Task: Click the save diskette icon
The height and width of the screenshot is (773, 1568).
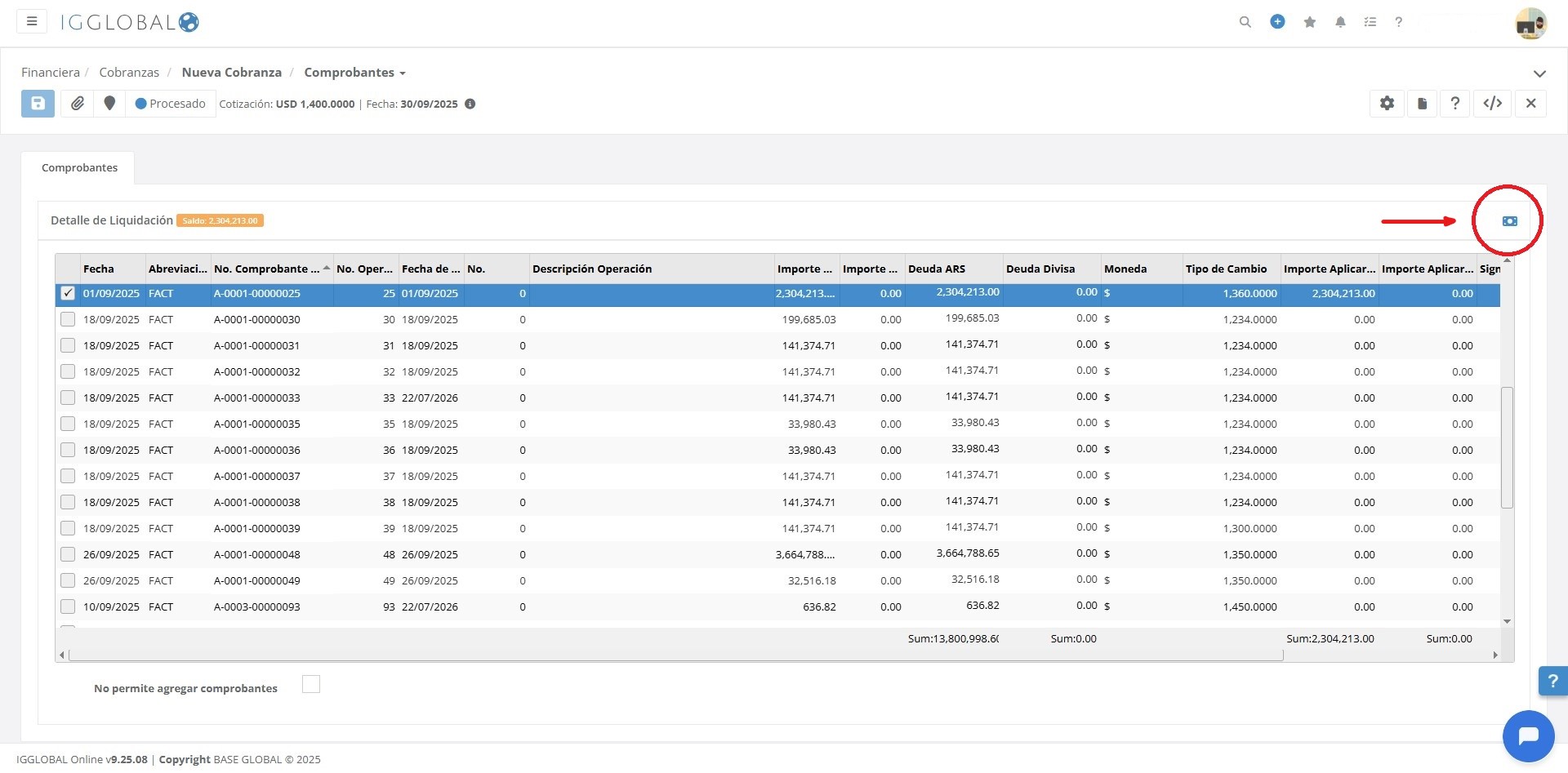Action: 38,104
